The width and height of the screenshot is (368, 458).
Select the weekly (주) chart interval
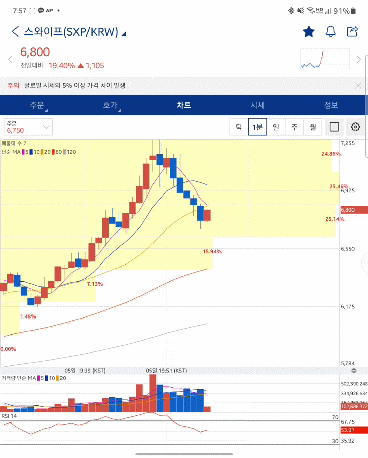(294, 127)
